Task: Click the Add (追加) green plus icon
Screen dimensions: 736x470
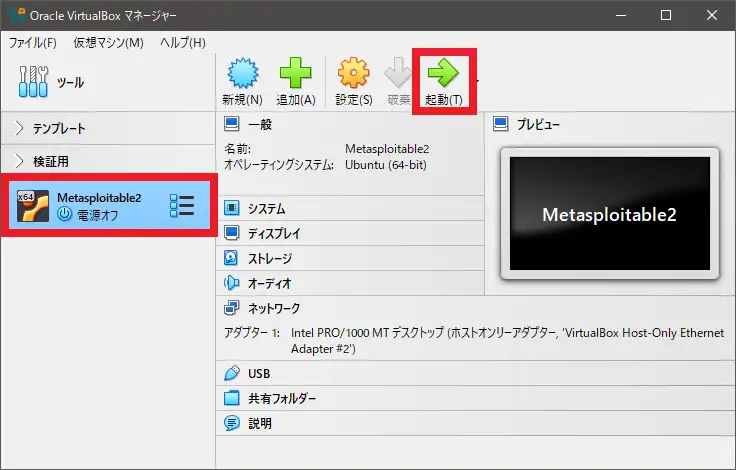Action: tap(295, 76)
